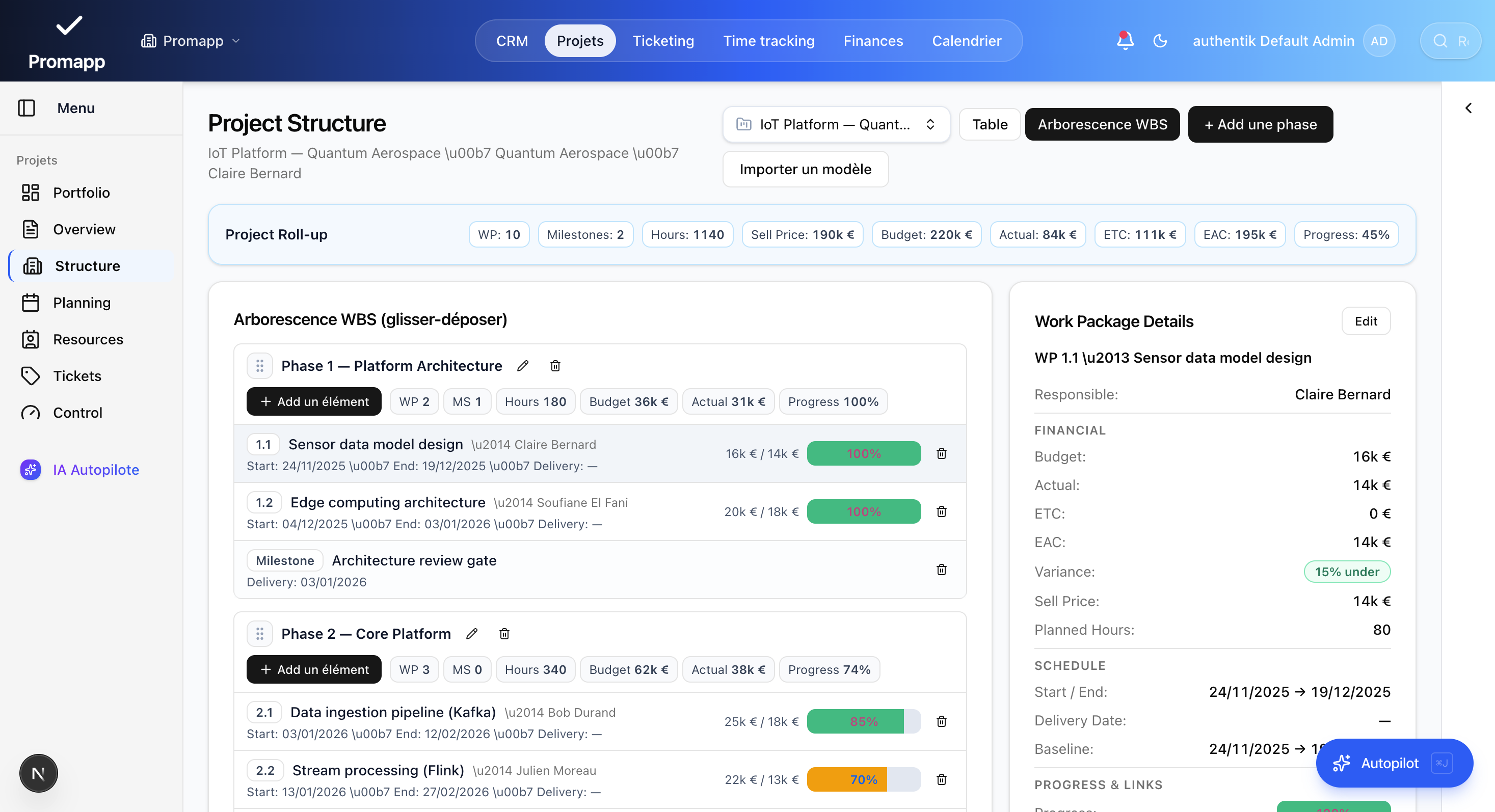This screenshot has width=1495, height=812.
Task: Select the IoT Platform project combo box
Action: click(836, 124)
